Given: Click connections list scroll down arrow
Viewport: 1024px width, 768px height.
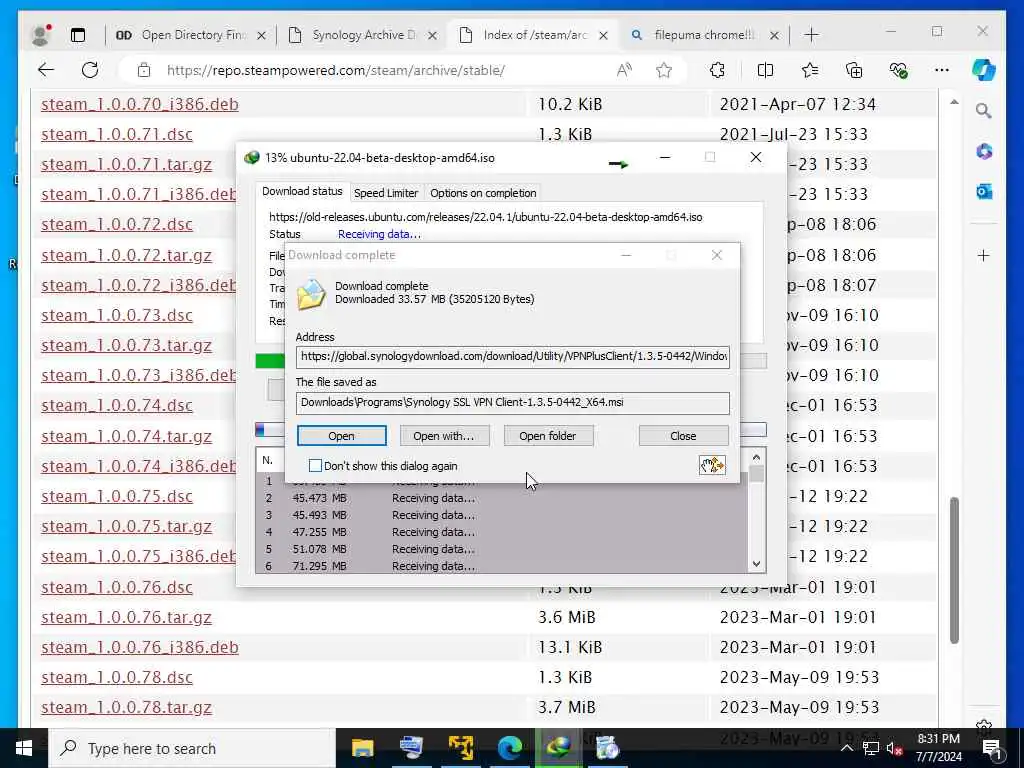Looking at the screenshot, I should (756, 564).
